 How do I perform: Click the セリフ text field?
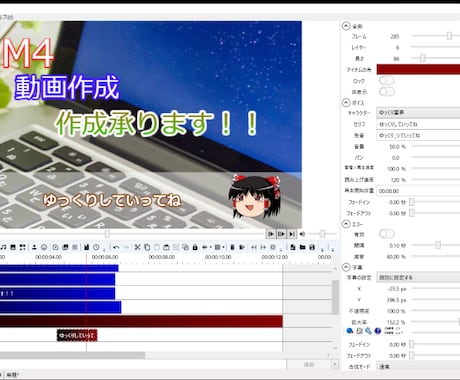pos(418,124)
